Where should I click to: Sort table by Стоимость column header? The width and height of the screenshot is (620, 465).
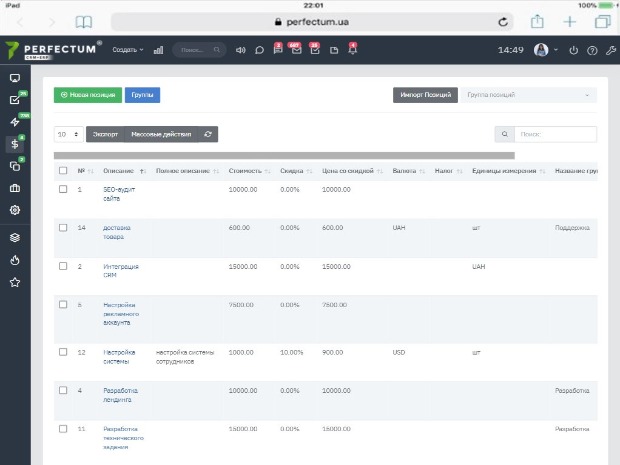point(249,171)
